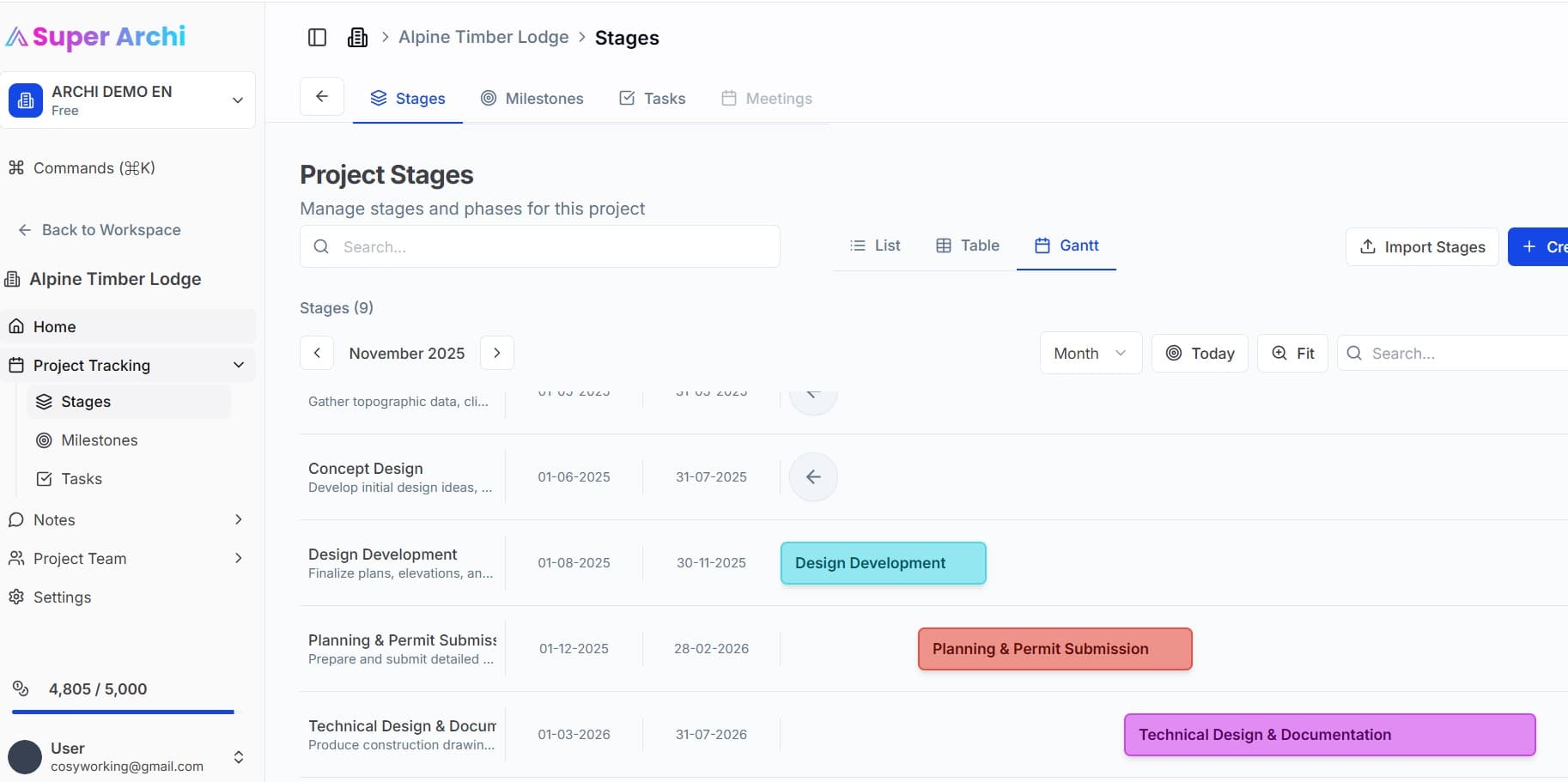
Task: Go to previous month in Gantt
Action: 317,353
